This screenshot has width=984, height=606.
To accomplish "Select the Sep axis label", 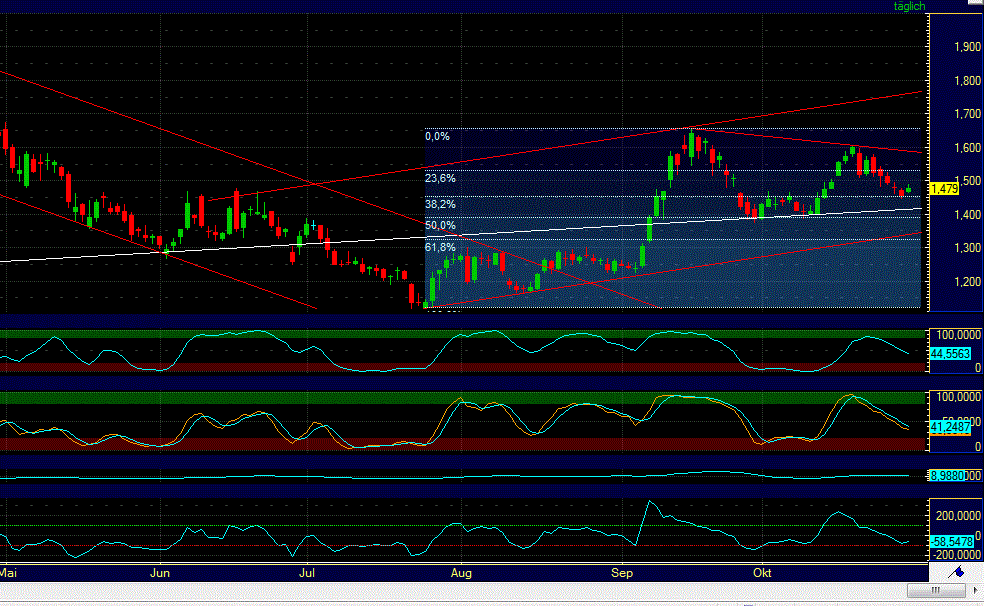I will point(621,573).
